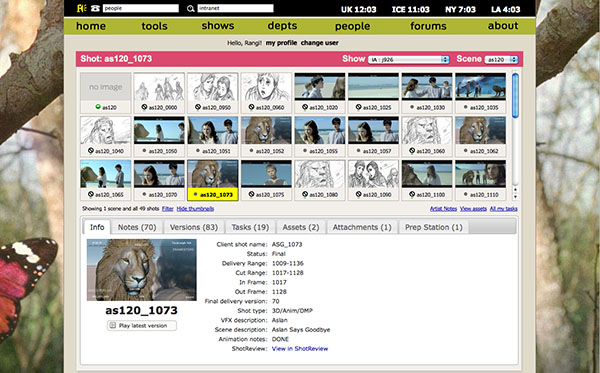This screenshot has width=600, height=373.
Task: Switch to the Assets (2) tab
Action: (301, 227)
